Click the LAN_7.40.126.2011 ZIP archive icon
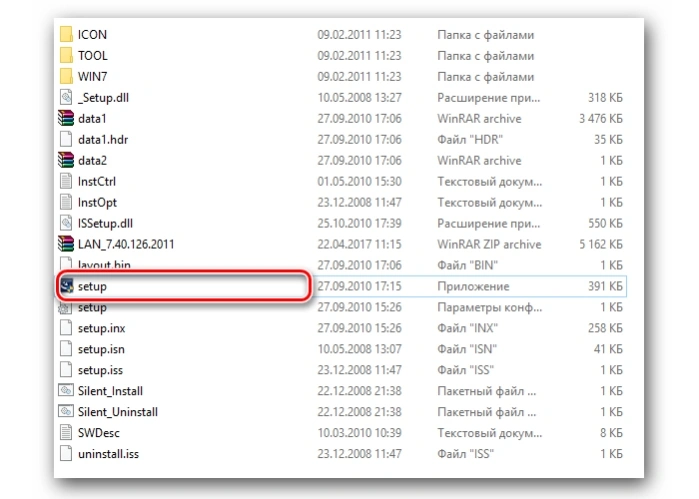The image size is (699, 499). click(x=66, y=244)
